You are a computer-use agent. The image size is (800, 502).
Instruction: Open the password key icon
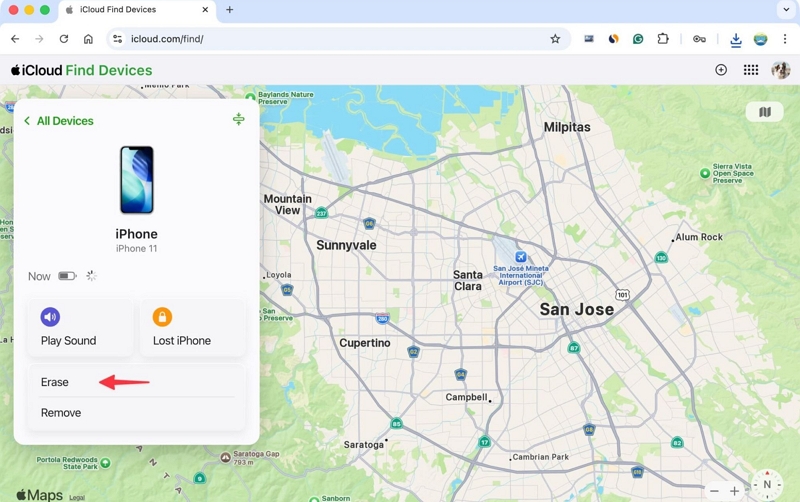click(699, 39)
